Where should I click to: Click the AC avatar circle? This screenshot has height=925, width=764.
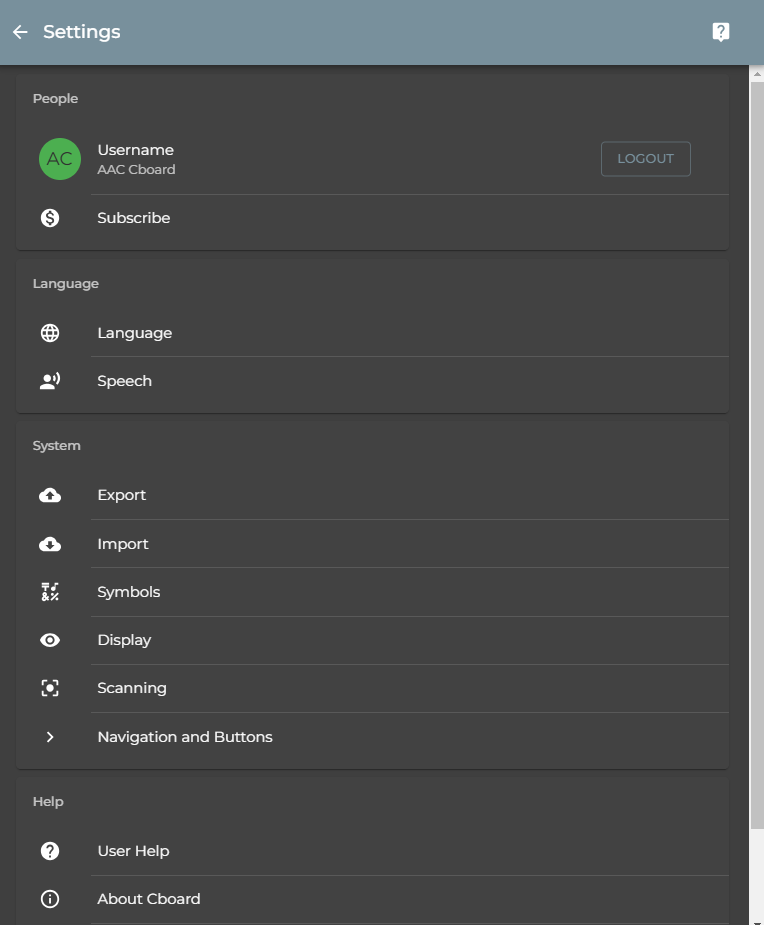click(x=59, y=158)
